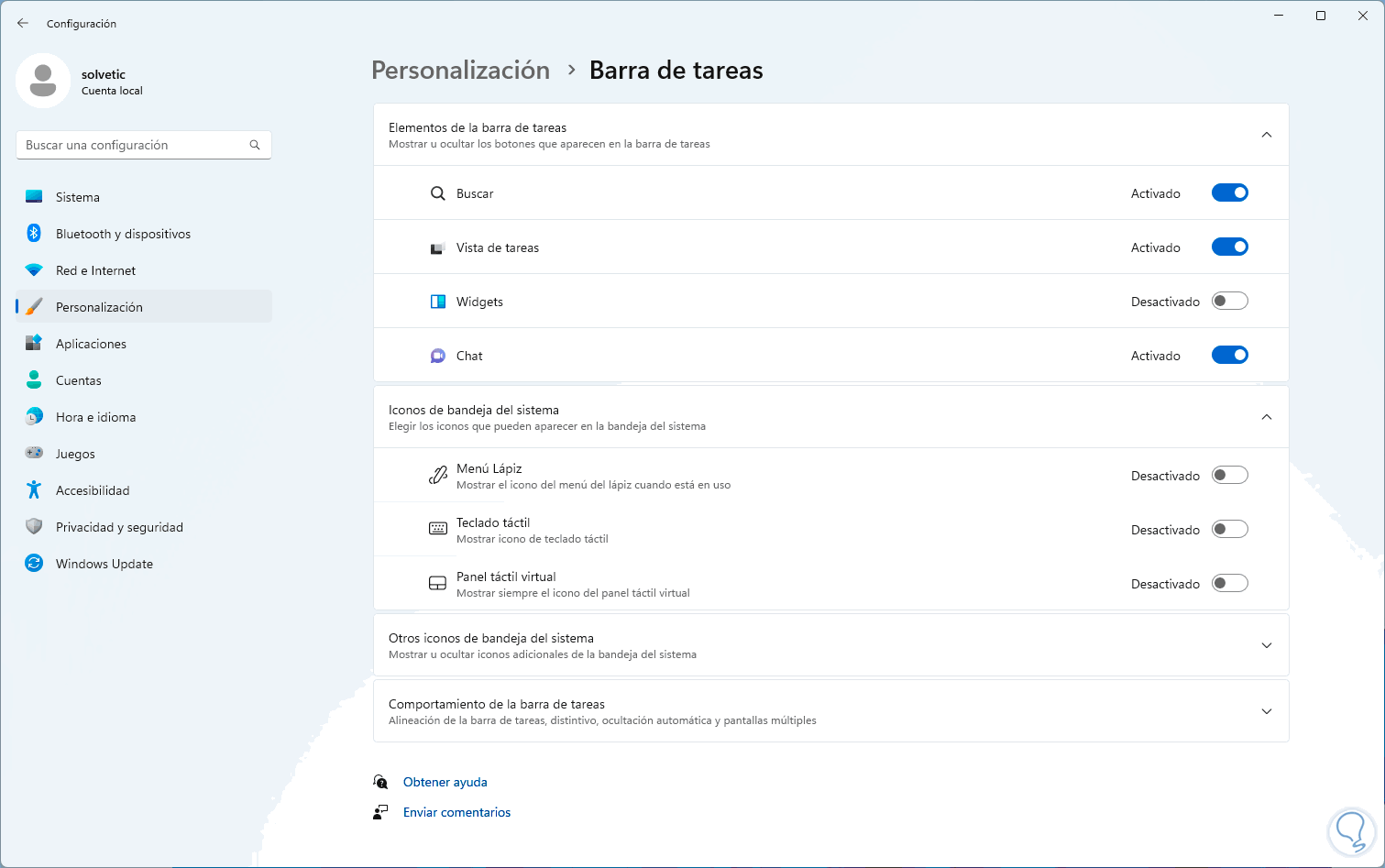Turn on Teclado táctil toggle
The height and width of the screenshot is (868, 1385).
(x=1229, y=530)
